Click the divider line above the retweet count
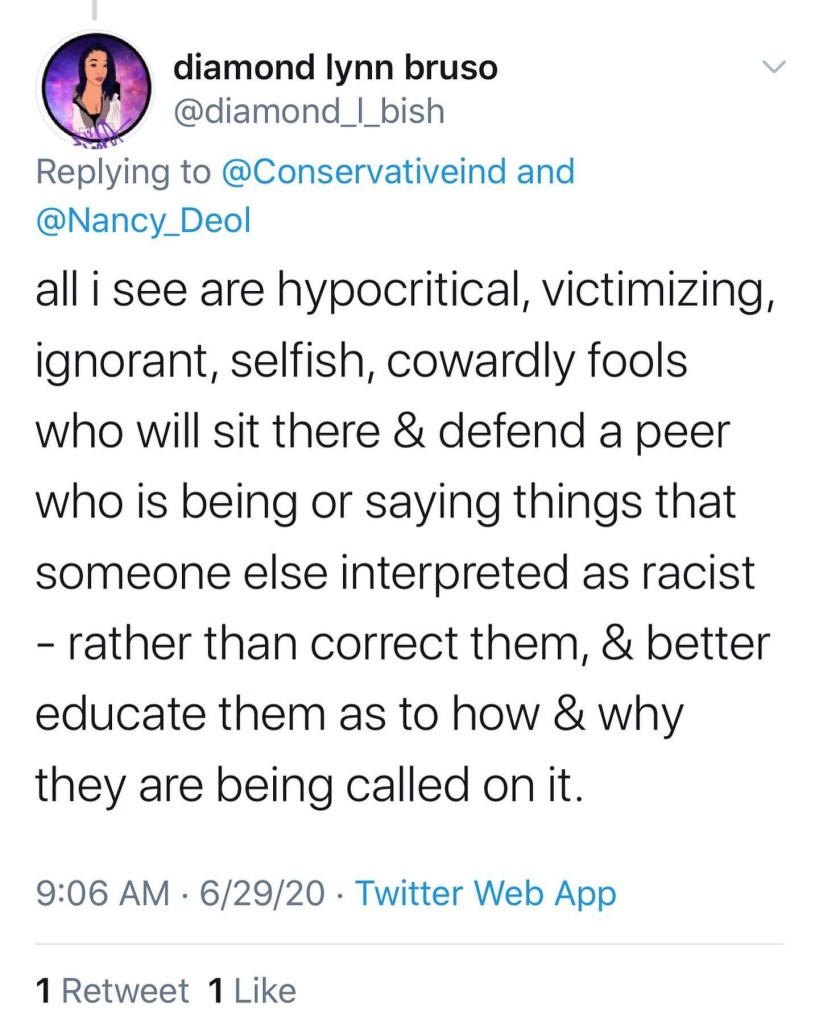This screenshot has width=819, height=1023. [409, 943]
